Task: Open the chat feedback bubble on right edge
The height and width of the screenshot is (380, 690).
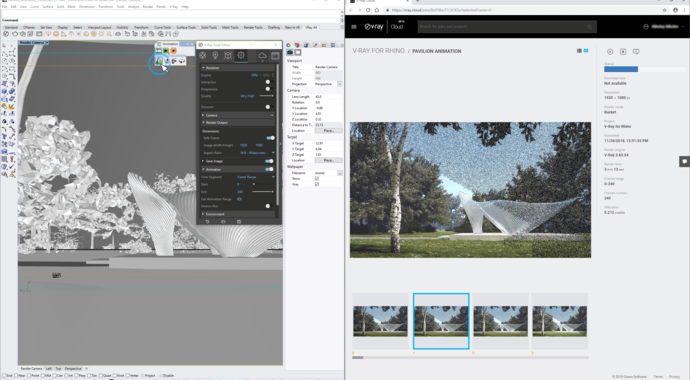Action: coord(684,161)
